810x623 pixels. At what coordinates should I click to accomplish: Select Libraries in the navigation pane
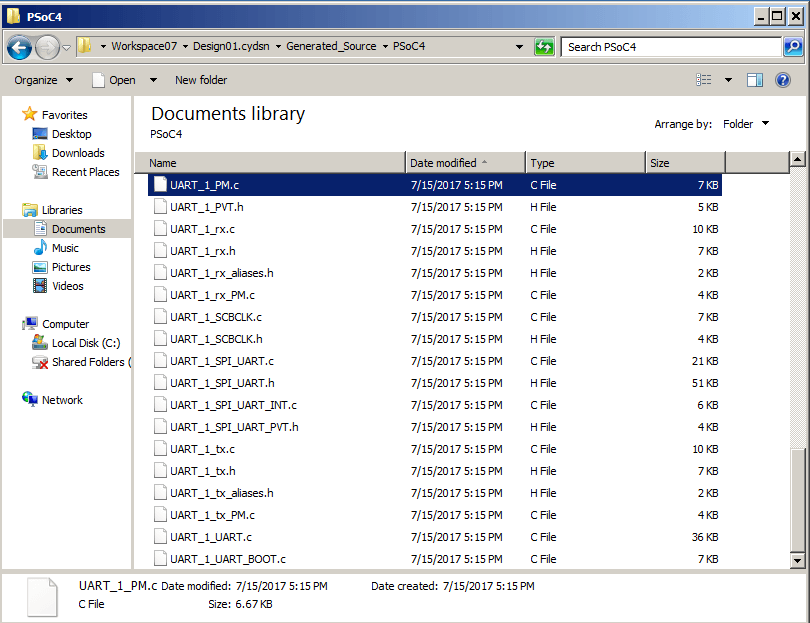[62, 210]
